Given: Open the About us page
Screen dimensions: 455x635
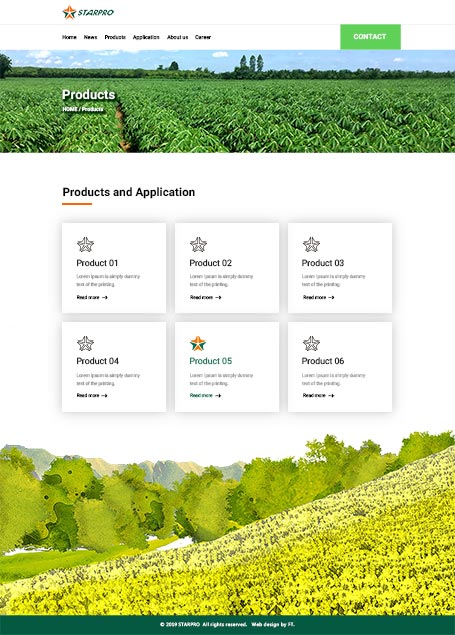Looking at the screenshot, I should [x=177, y=37].
